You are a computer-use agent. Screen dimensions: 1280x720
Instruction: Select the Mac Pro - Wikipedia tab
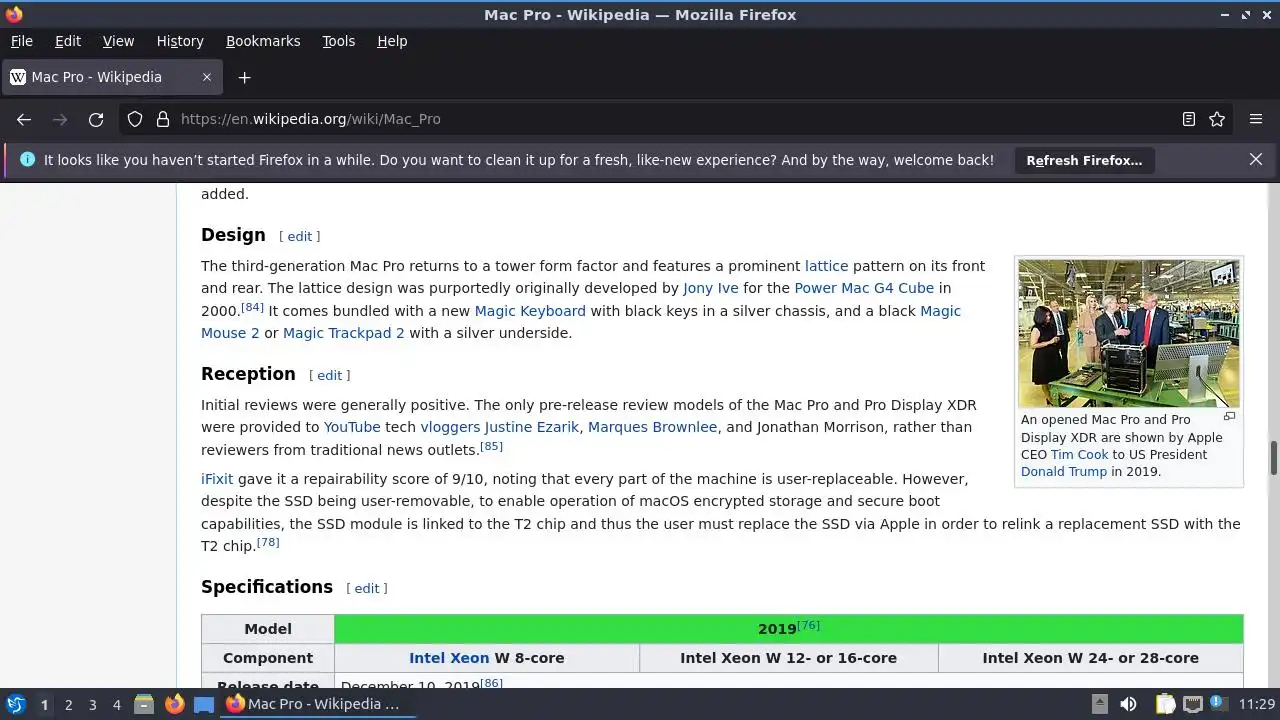click(x=110, y=77)
